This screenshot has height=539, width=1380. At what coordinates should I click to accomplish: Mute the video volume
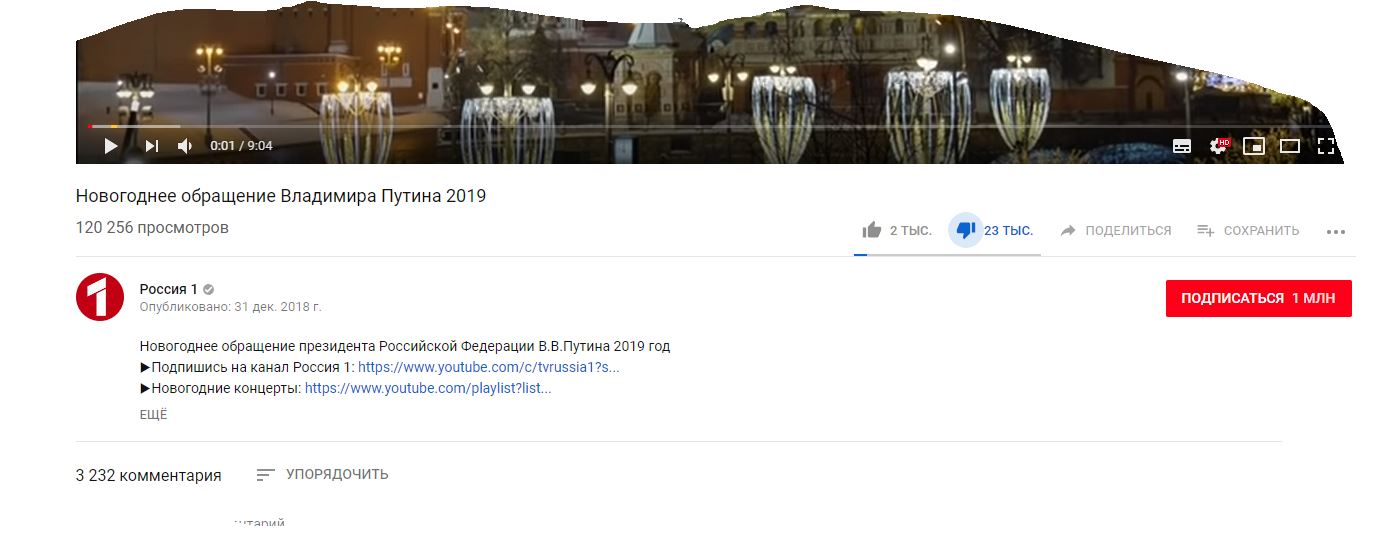185,146
